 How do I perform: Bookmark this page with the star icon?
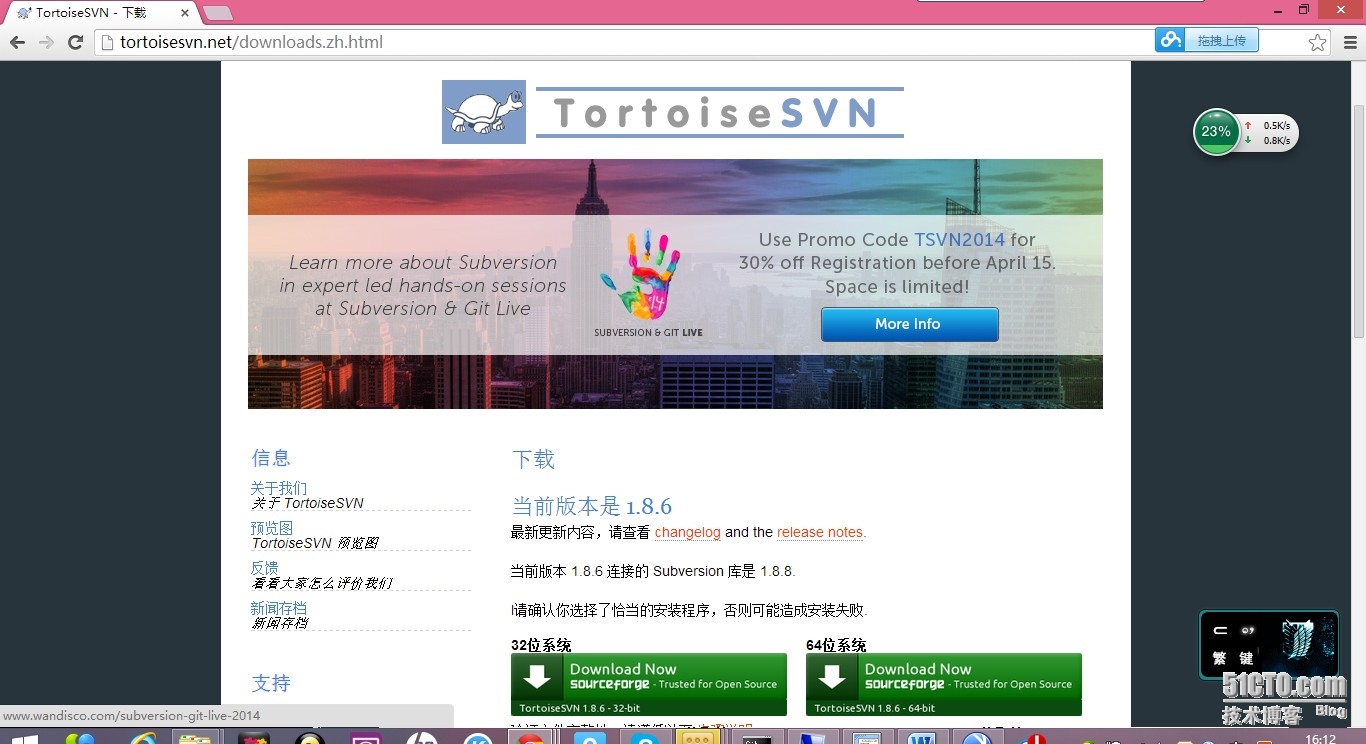[1317, 42]
